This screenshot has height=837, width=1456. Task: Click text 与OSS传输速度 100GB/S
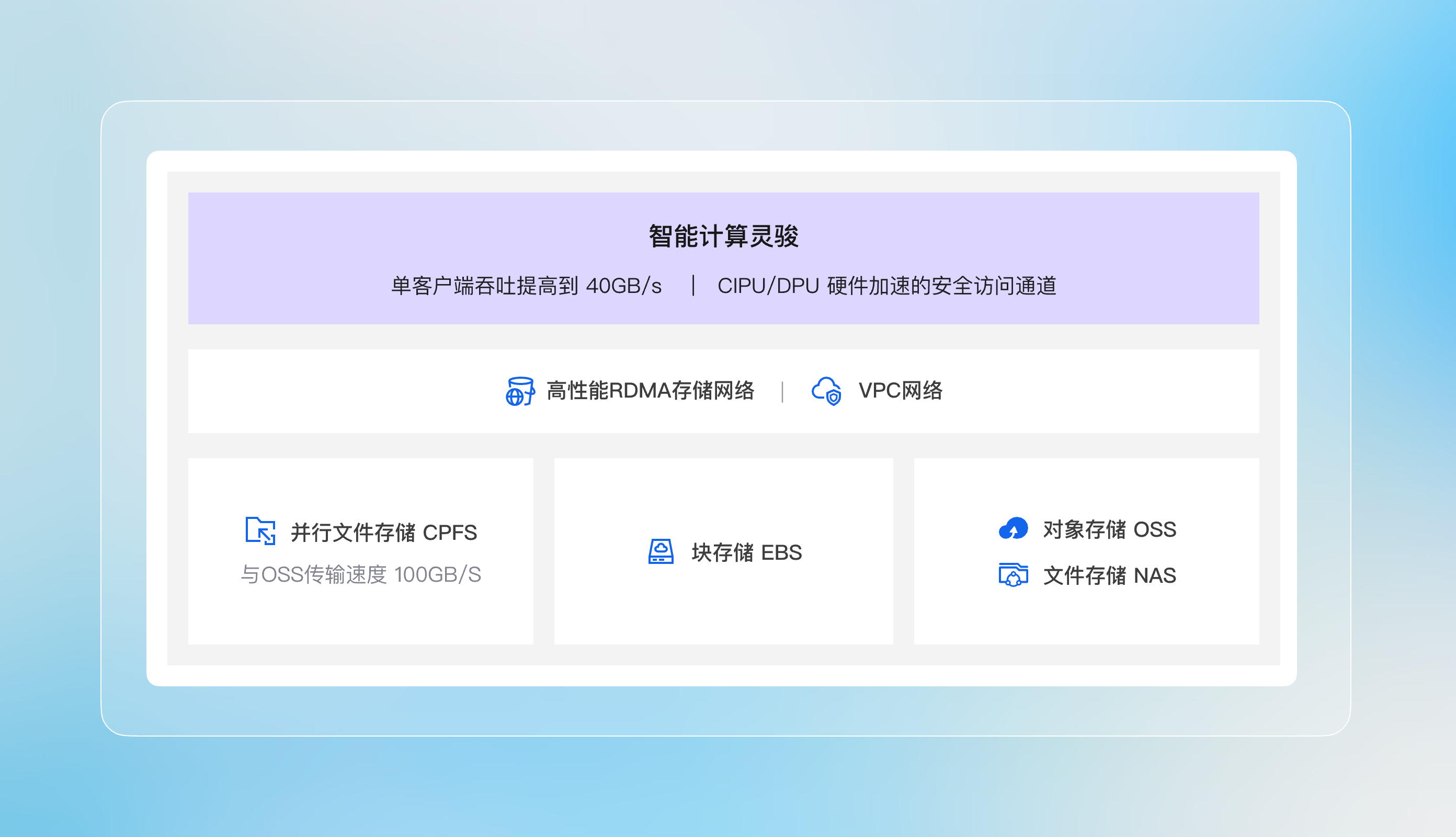(361, 574)
